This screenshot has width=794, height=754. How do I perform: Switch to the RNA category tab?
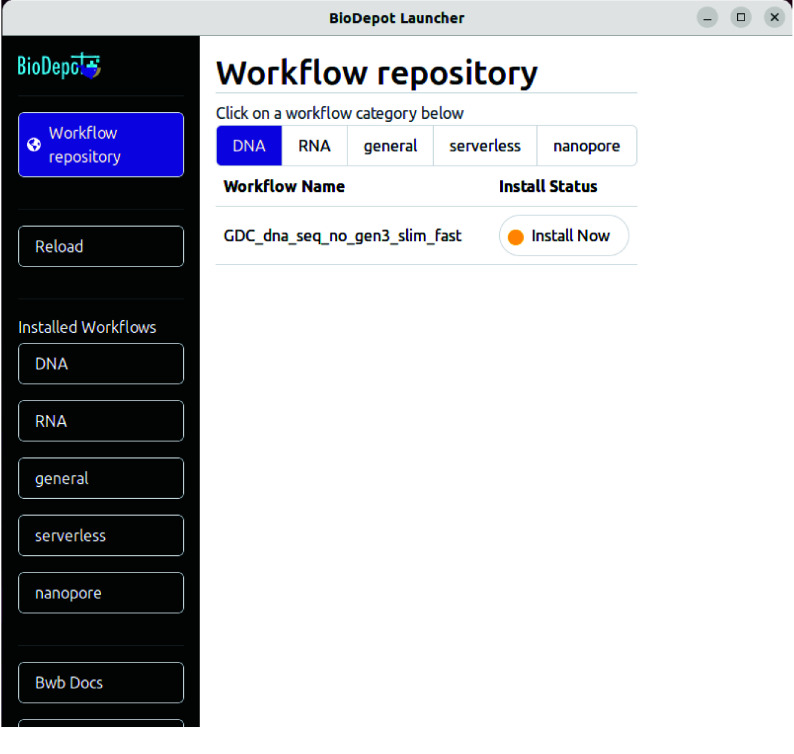coord(314,146)
